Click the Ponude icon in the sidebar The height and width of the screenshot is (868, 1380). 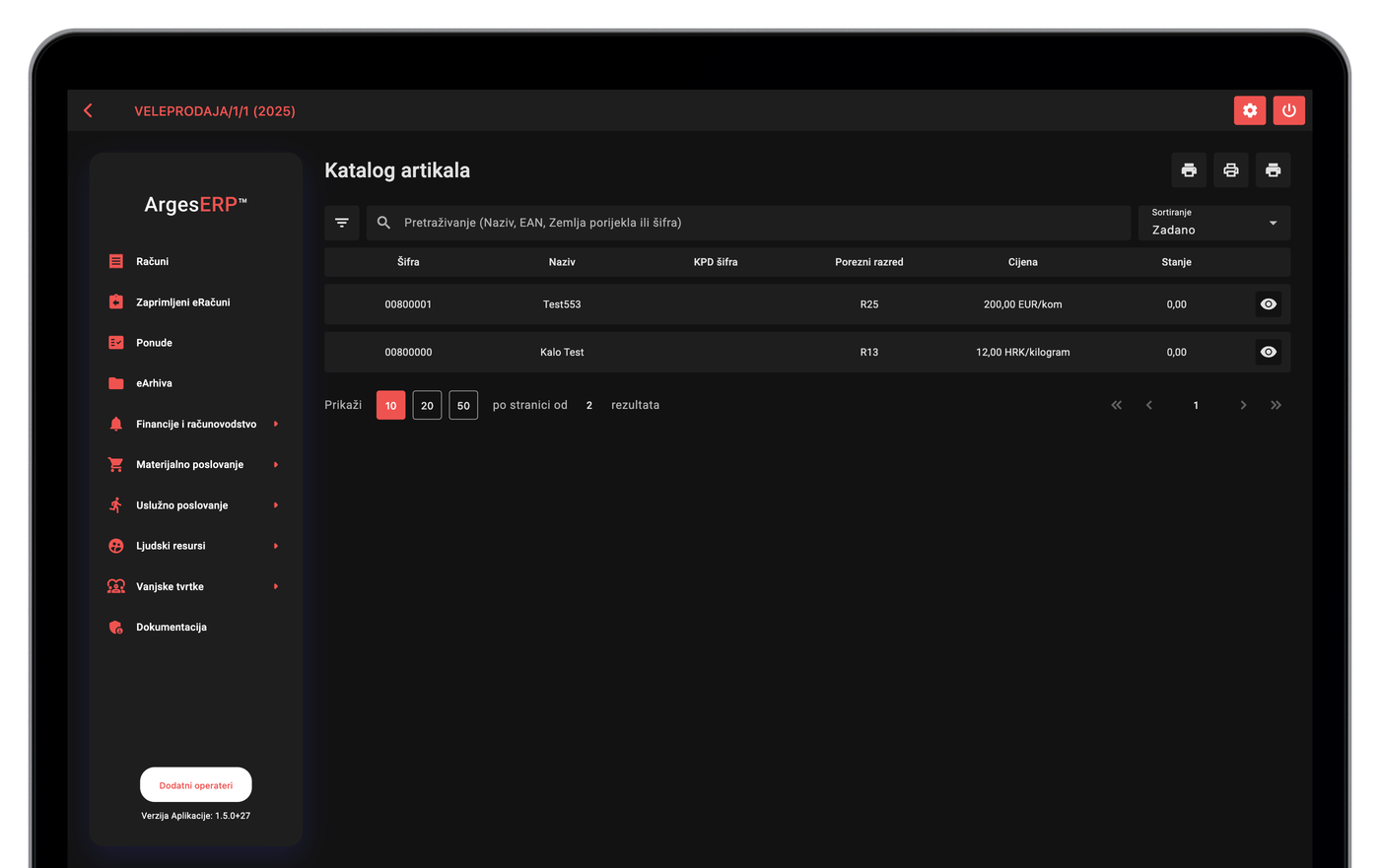[116, 343]
